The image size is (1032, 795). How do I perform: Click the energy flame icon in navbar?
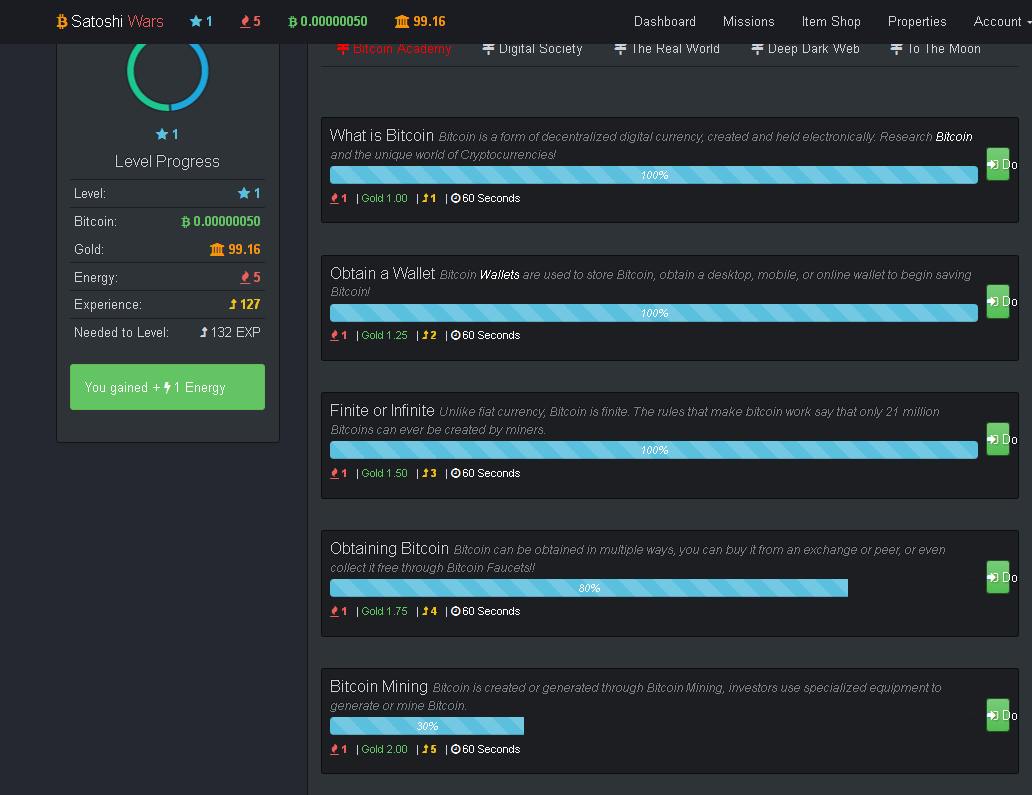coord(245,21)
